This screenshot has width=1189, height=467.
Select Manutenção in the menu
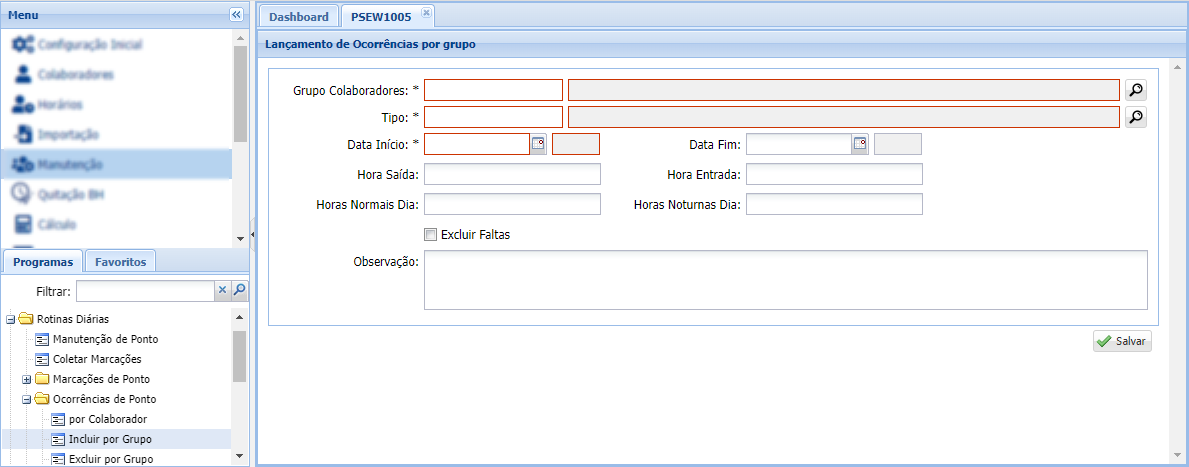coord(70,164)
